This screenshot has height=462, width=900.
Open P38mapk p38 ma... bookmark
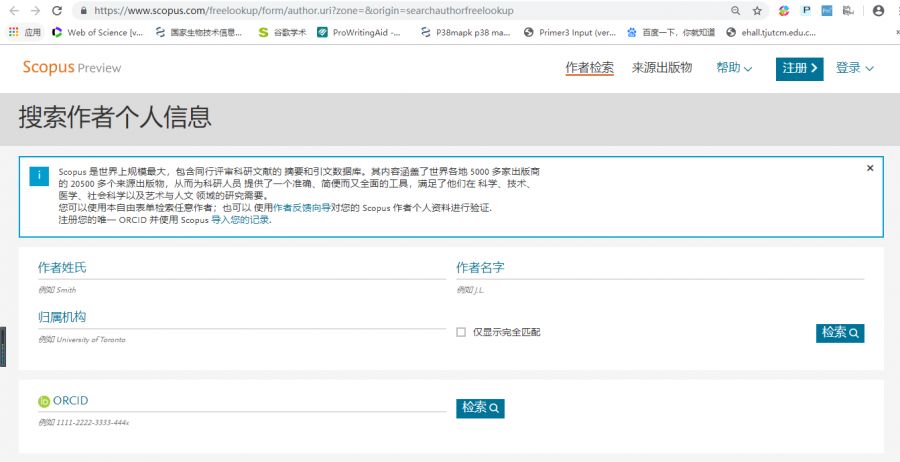465,32
